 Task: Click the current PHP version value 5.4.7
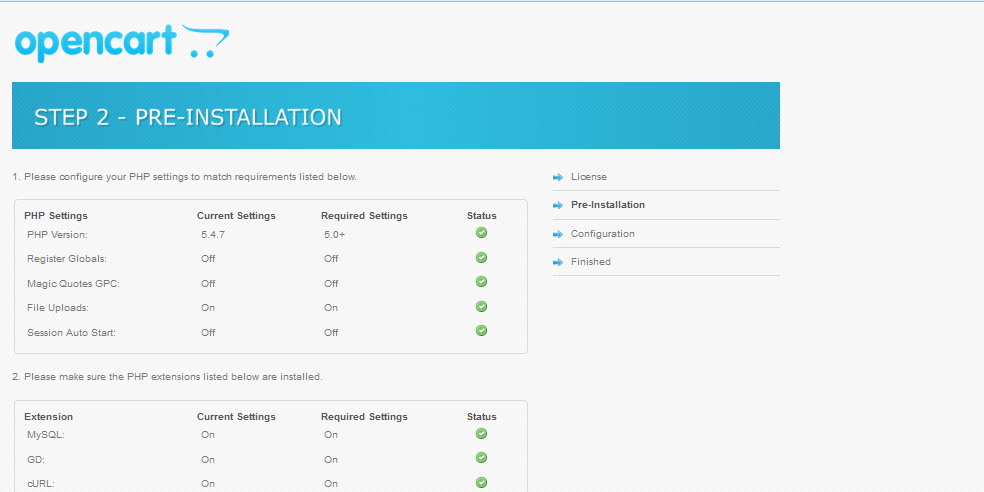[213, 235]
